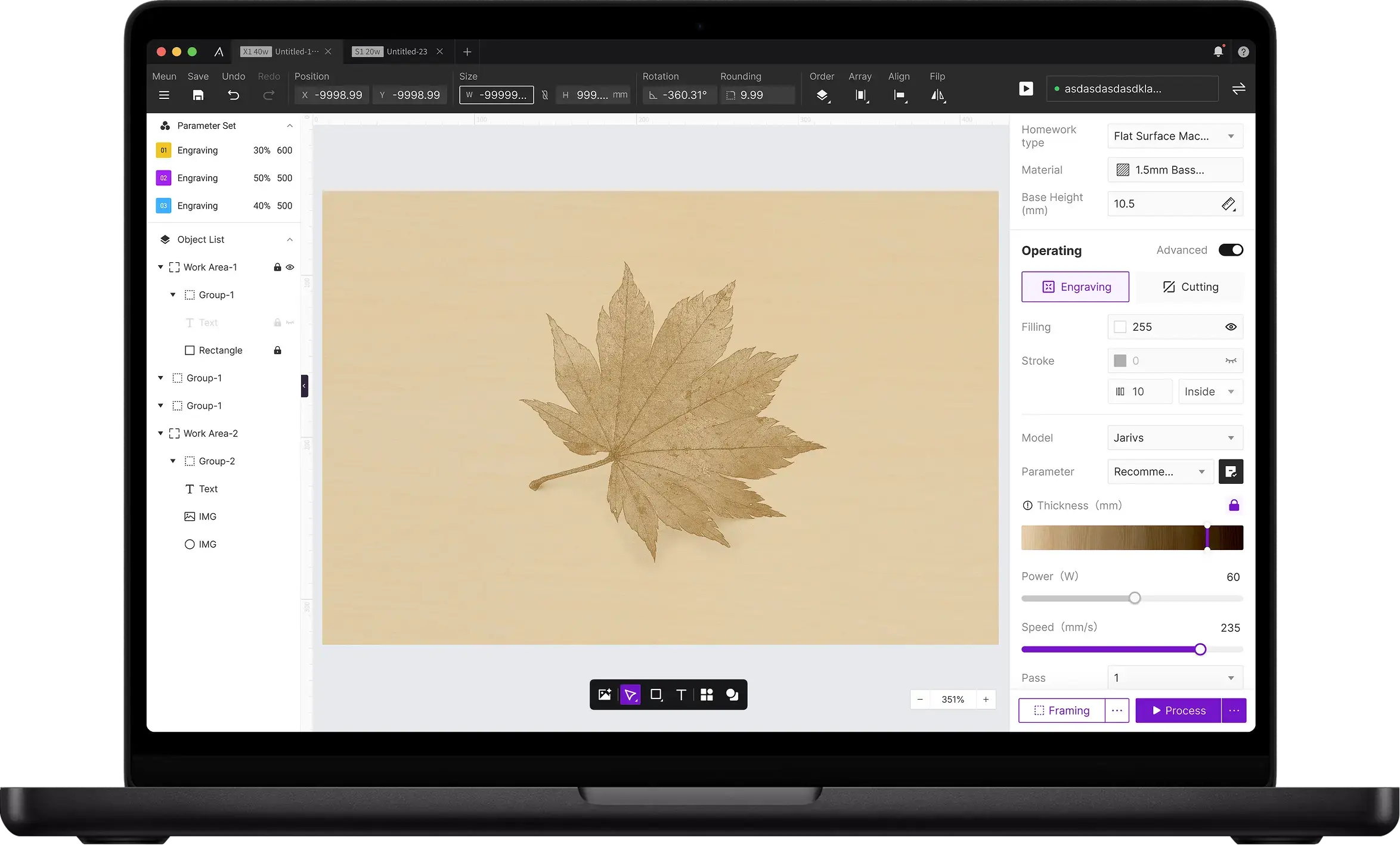The height and width of the screenshot is (845, 1400).
Task: Open the Array tool
Action: pyautogui.click(x=861, y=95)
